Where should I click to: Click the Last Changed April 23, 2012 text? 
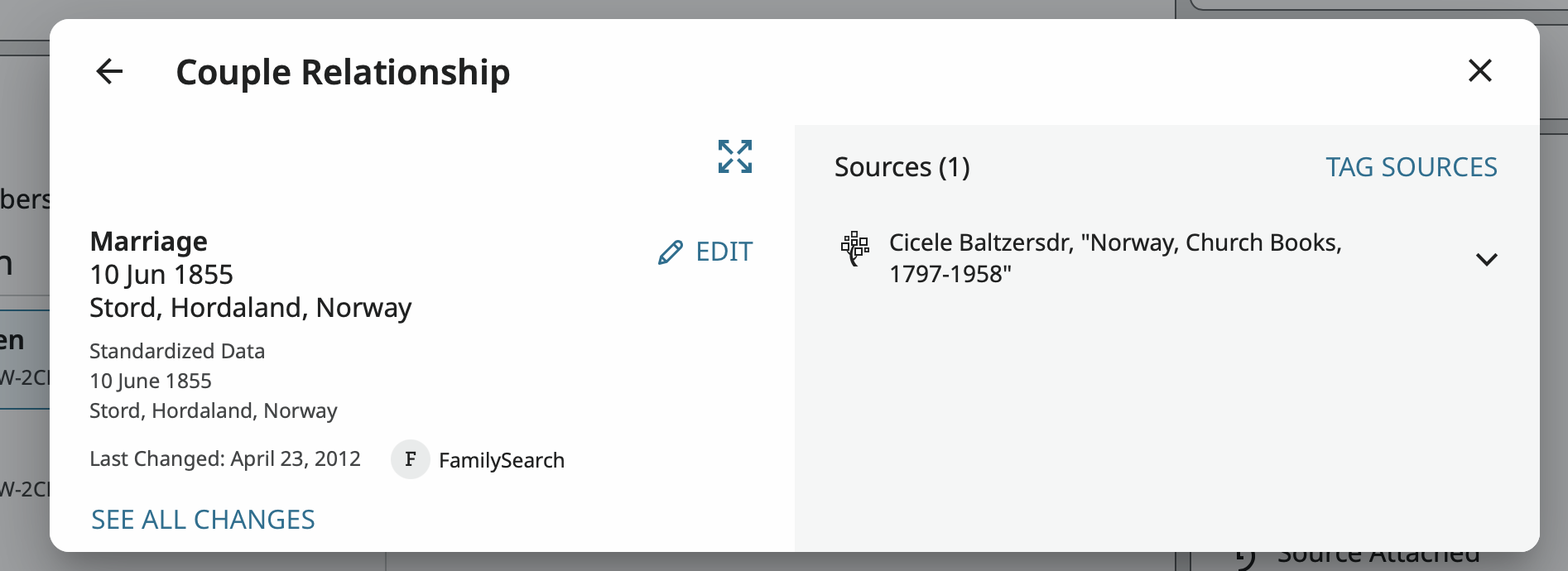pos(225,459)
